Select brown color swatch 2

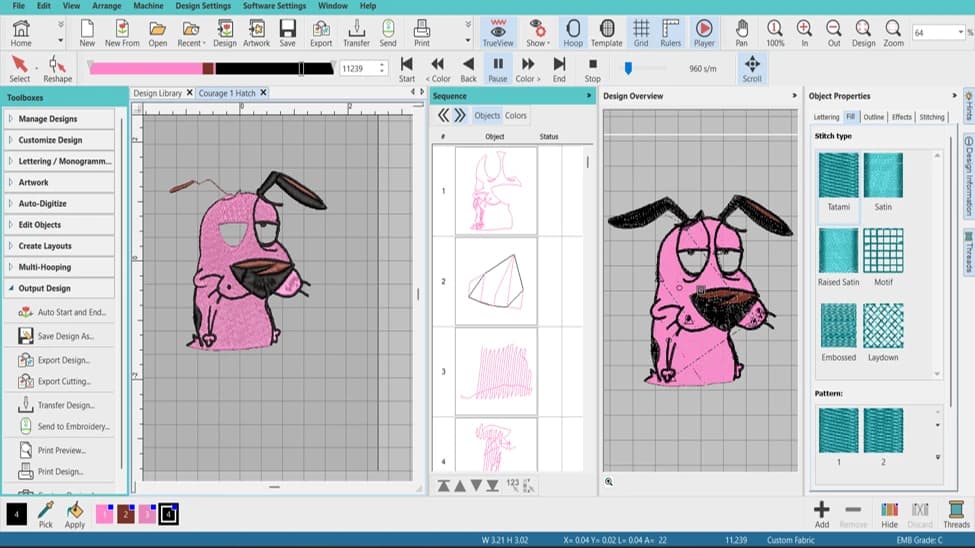[126, 514]
